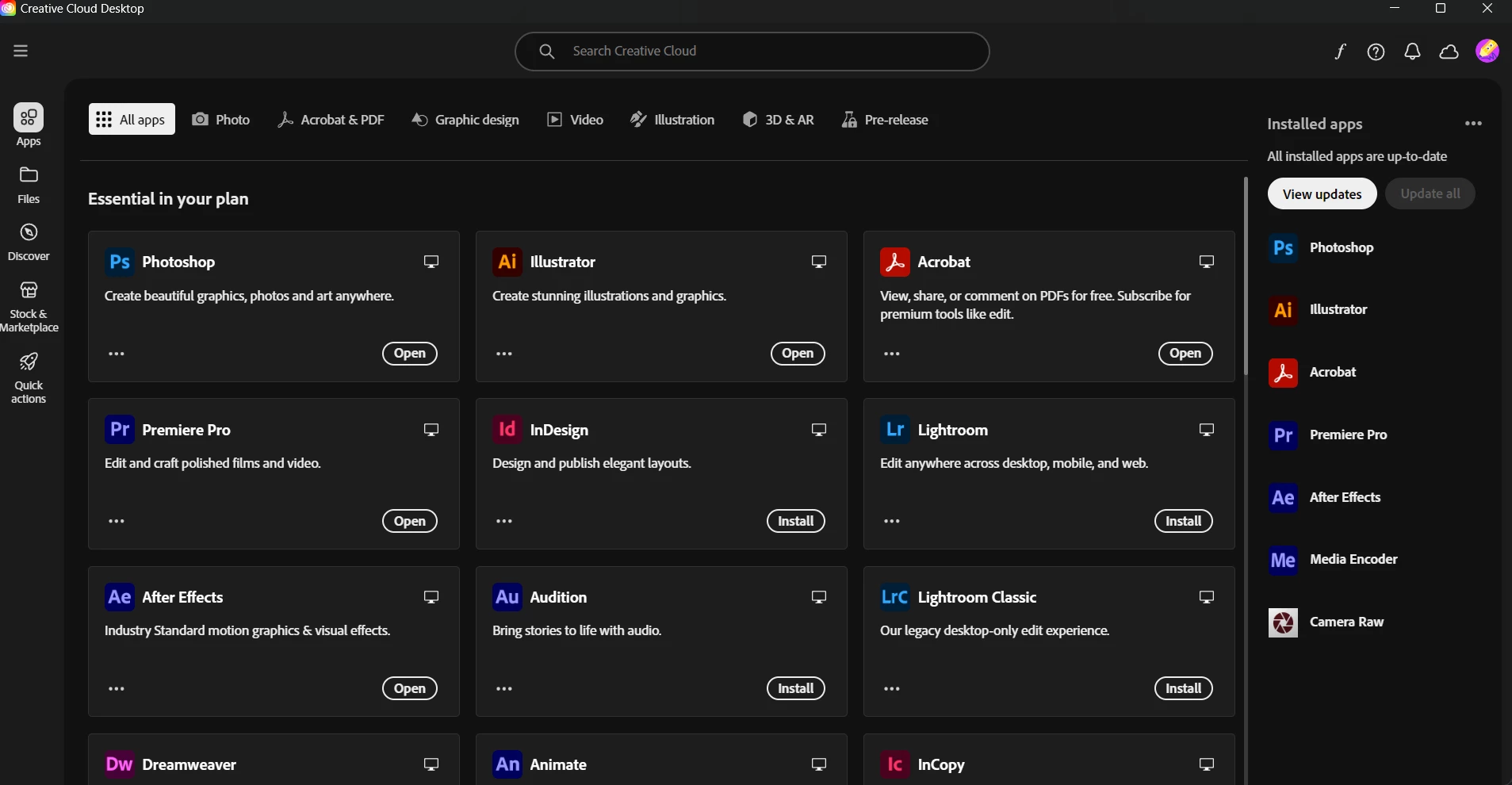
Task: Install Audition
Action: pos(796,688)
